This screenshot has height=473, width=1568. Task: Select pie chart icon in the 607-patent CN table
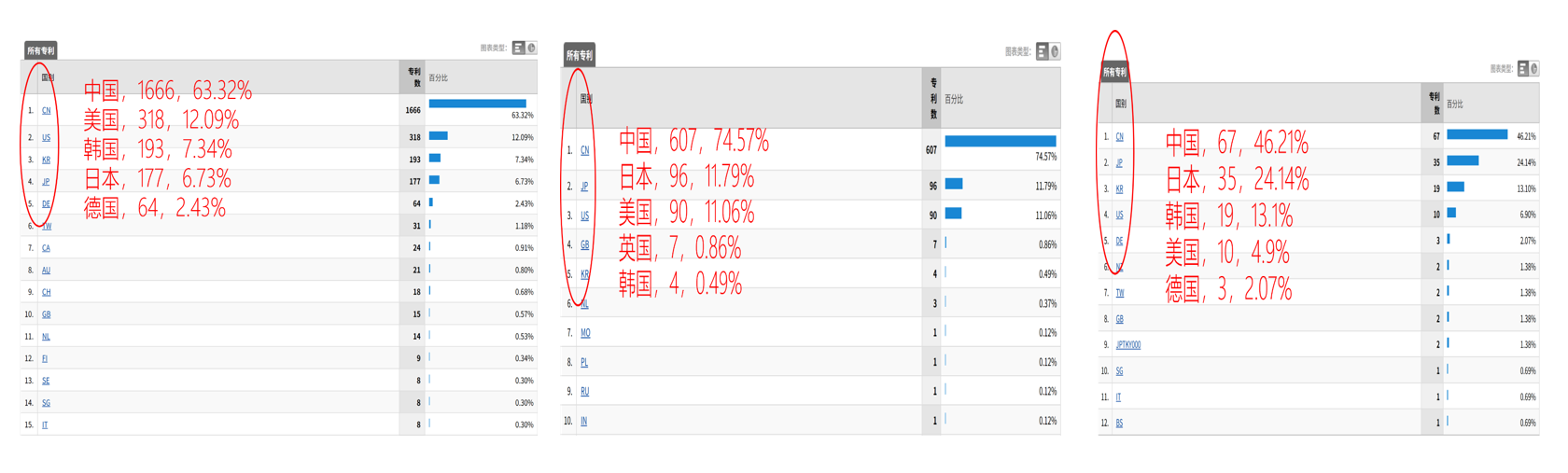click(1055, 51)
